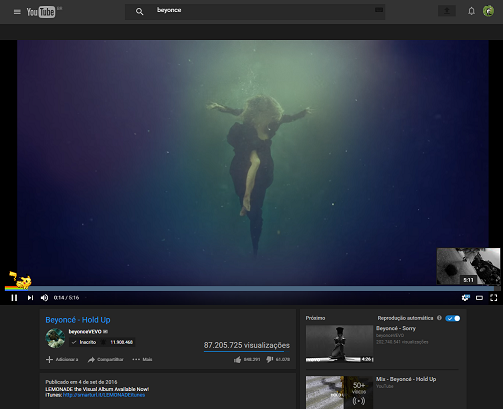Image resolution: width=503 pixels, height=409 pixels.
Task: Click the verified badge beside beyonceVEVO
Action: (105, 332)
